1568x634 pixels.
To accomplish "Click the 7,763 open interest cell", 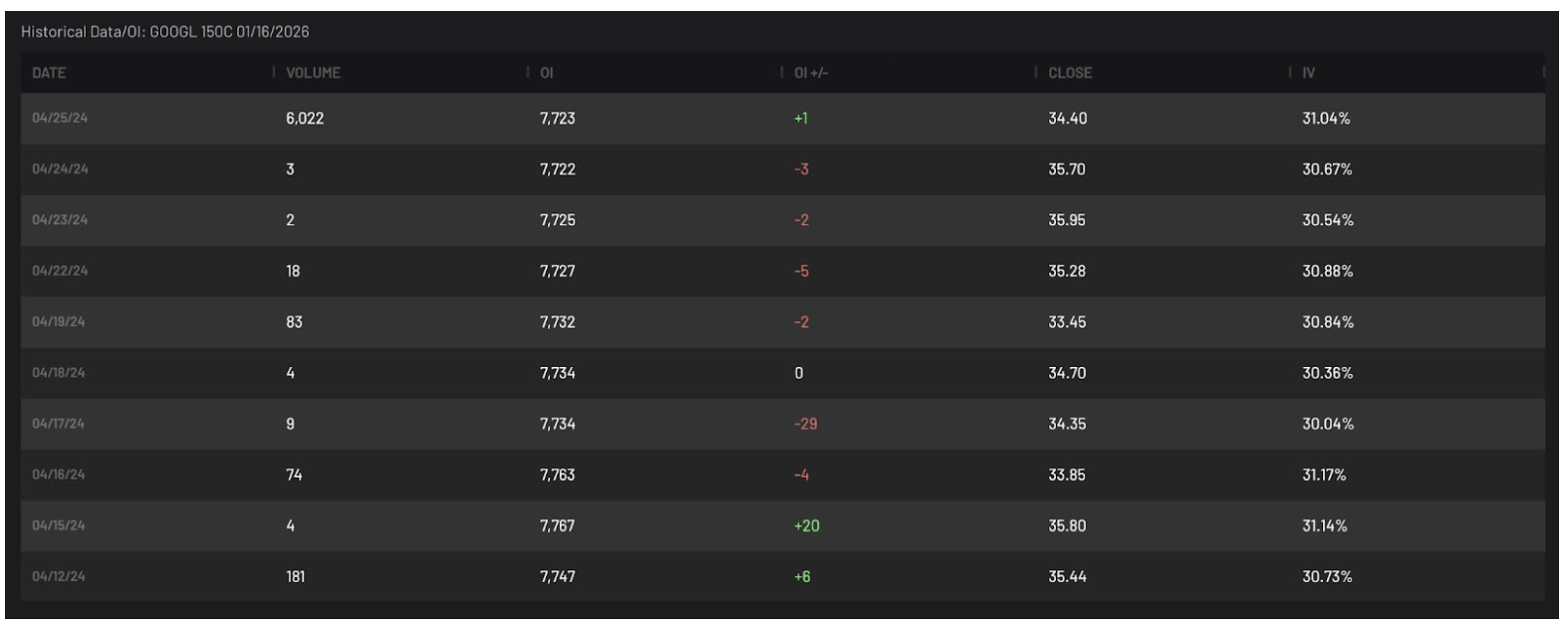I will (x=557, y=475).
